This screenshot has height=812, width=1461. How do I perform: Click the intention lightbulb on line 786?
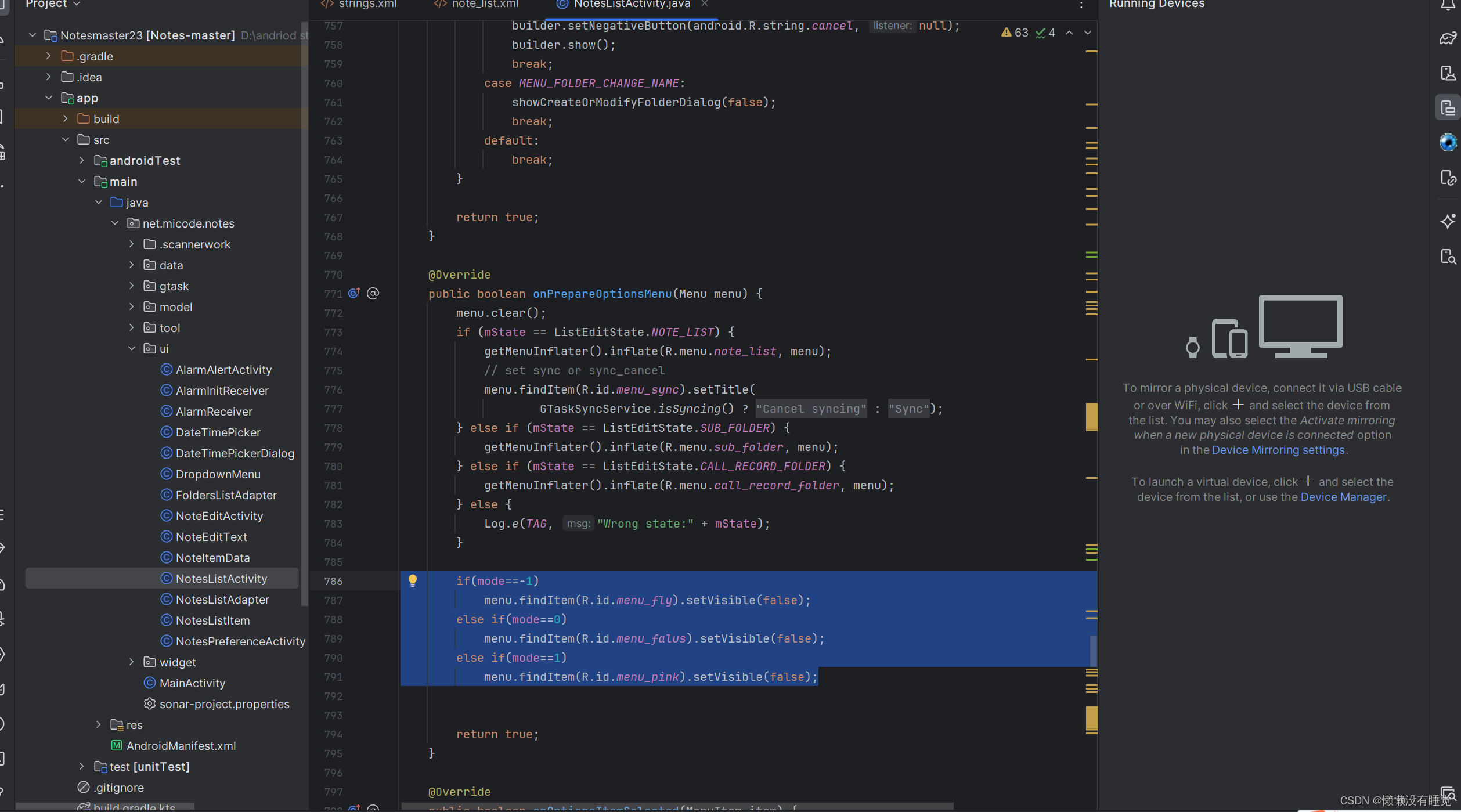(x=412, y=580)
